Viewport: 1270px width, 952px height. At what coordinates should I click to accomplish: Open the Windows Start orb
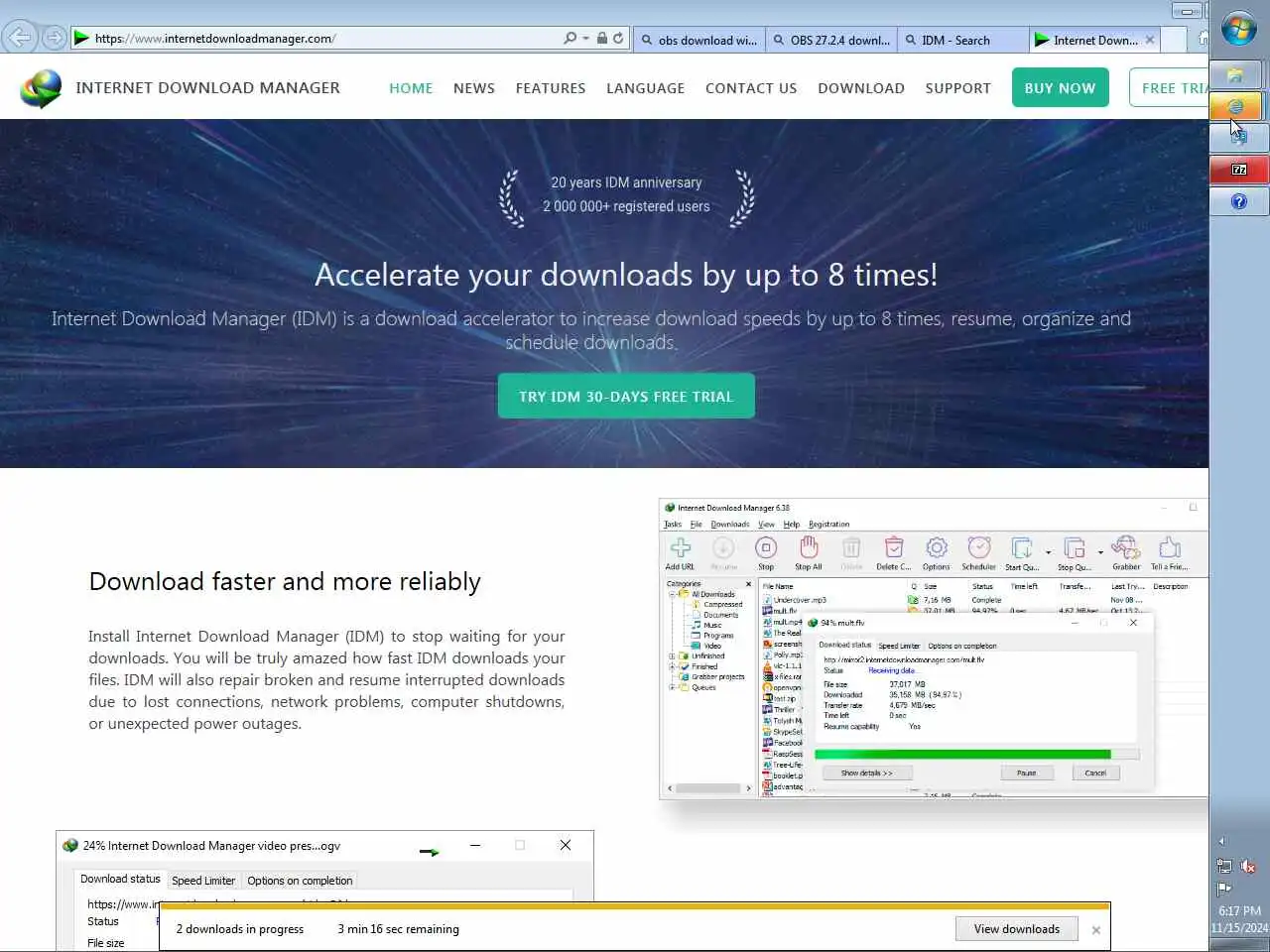coord(1238,29)
